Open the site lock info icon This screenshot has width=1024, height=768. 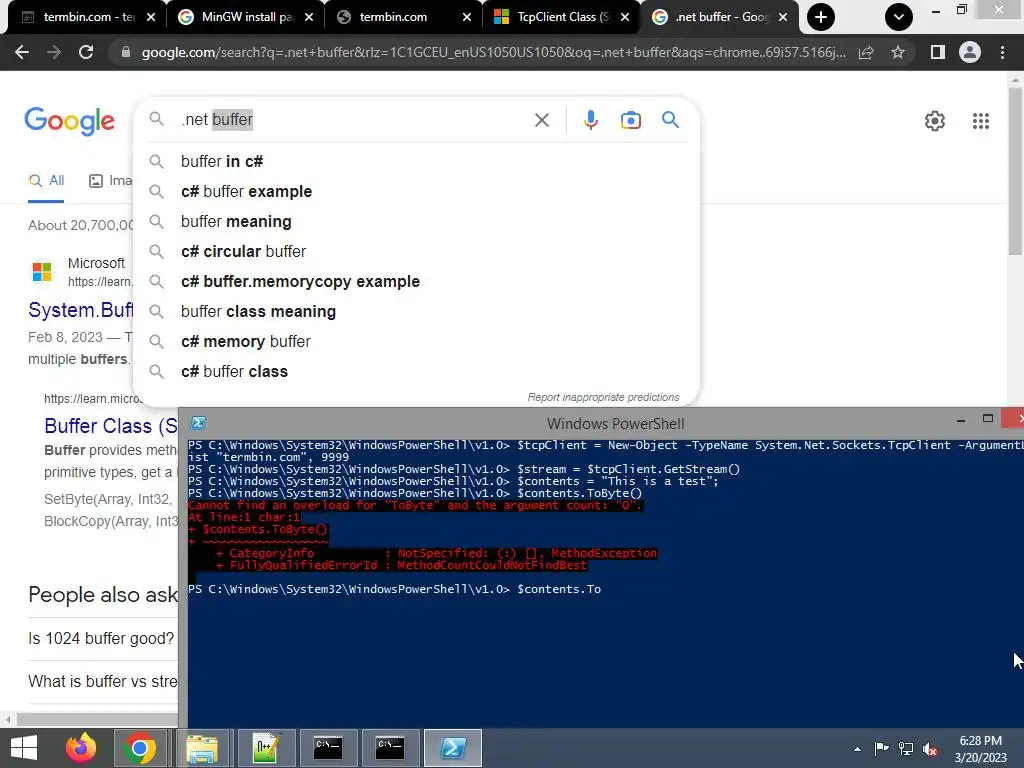(x=125, y=52)
